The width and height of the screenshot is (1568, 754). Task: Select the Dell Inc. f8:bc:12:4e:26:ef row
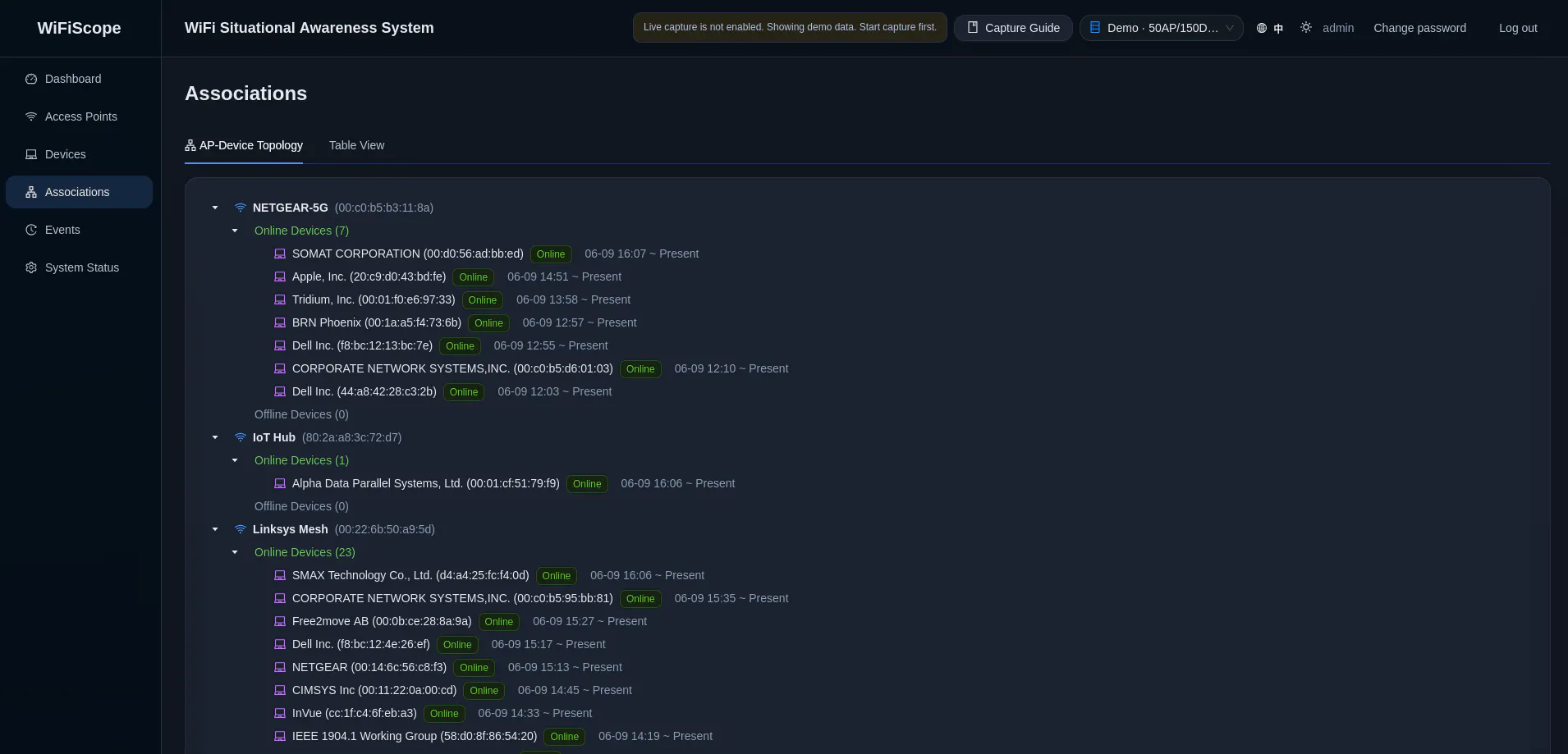pyautogui.click(x=440, y=644)
